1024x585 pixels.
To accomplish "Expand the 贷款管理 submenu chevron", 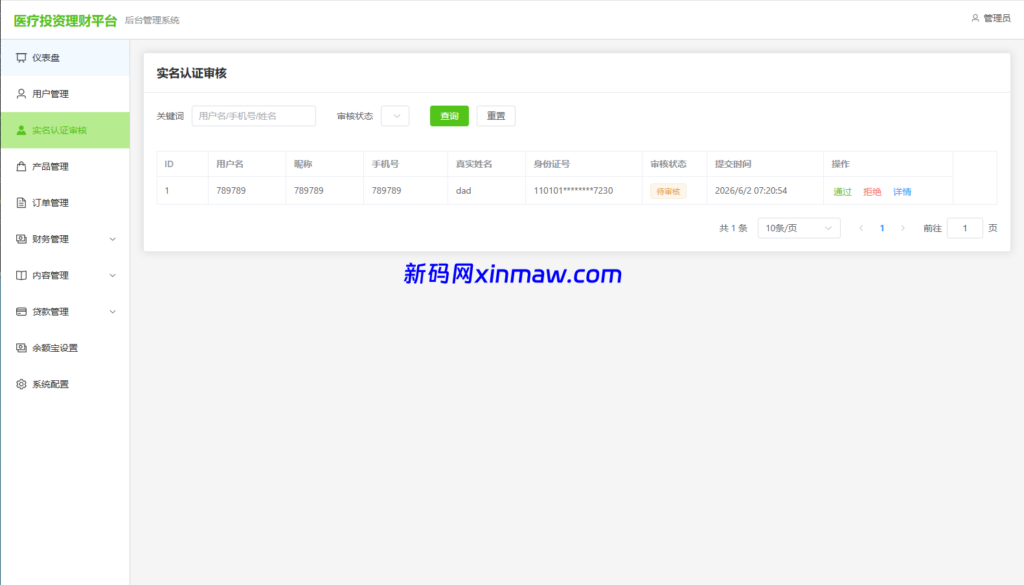I will coord(112,311).
